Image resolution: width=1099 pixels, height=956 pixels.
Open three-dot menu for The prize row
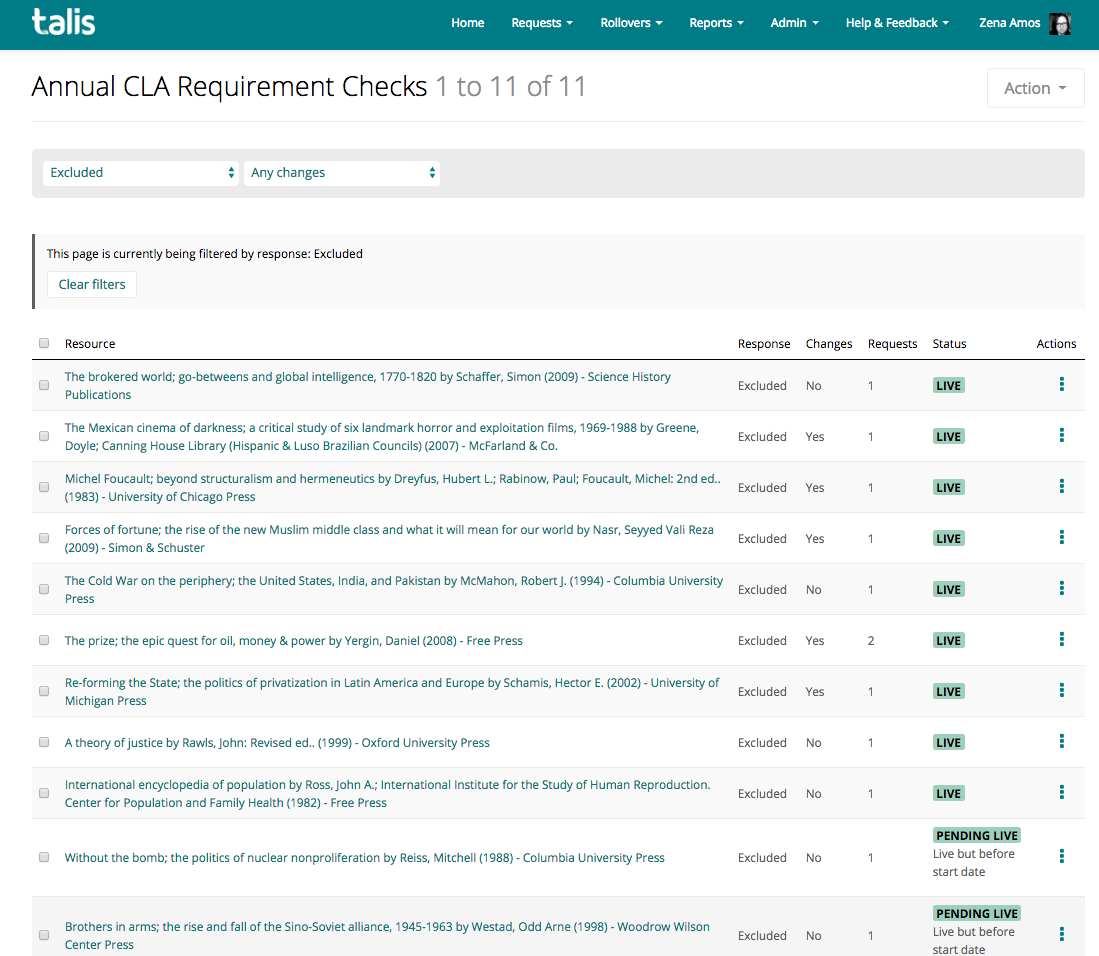tap(1061, 640)
